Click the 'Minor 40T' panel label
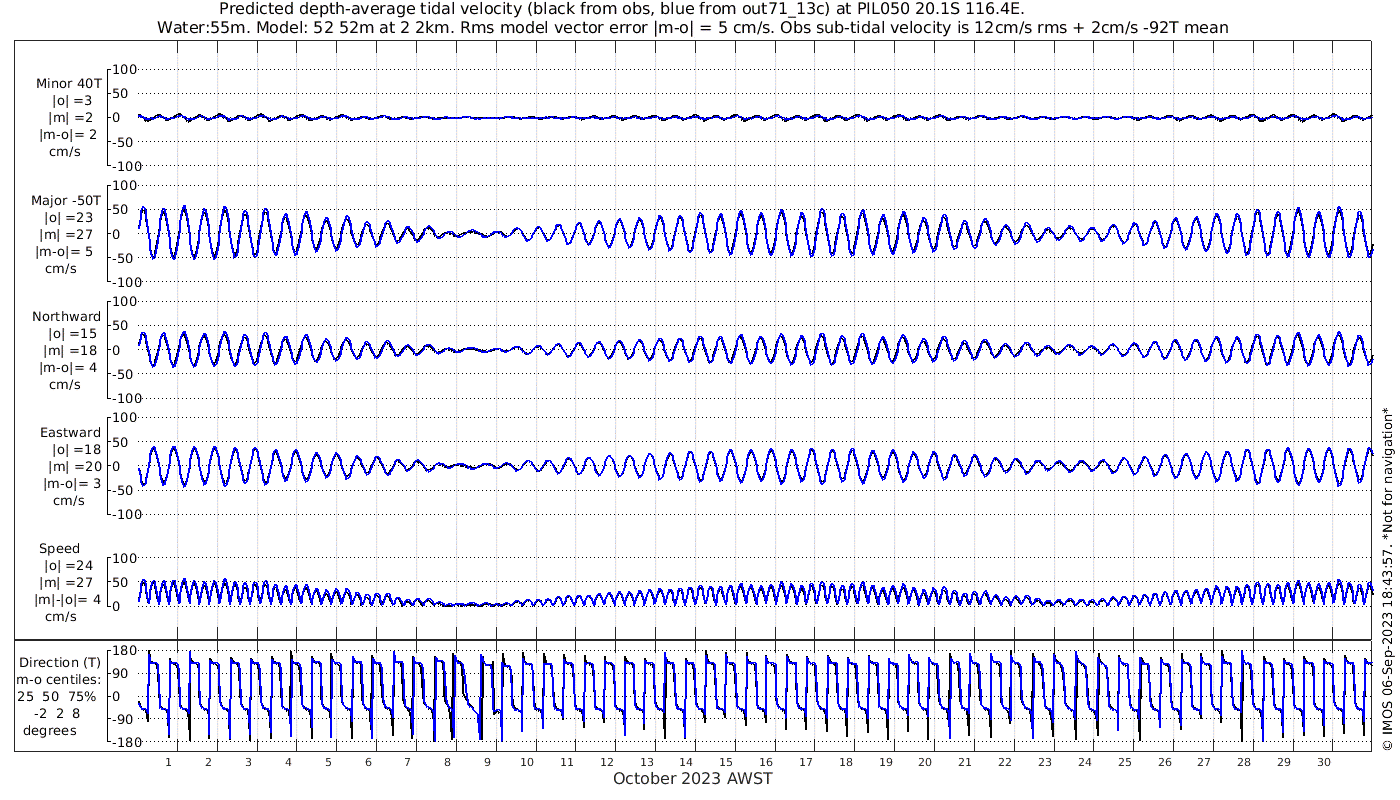The image size is (1400, 800). (68, 84)
